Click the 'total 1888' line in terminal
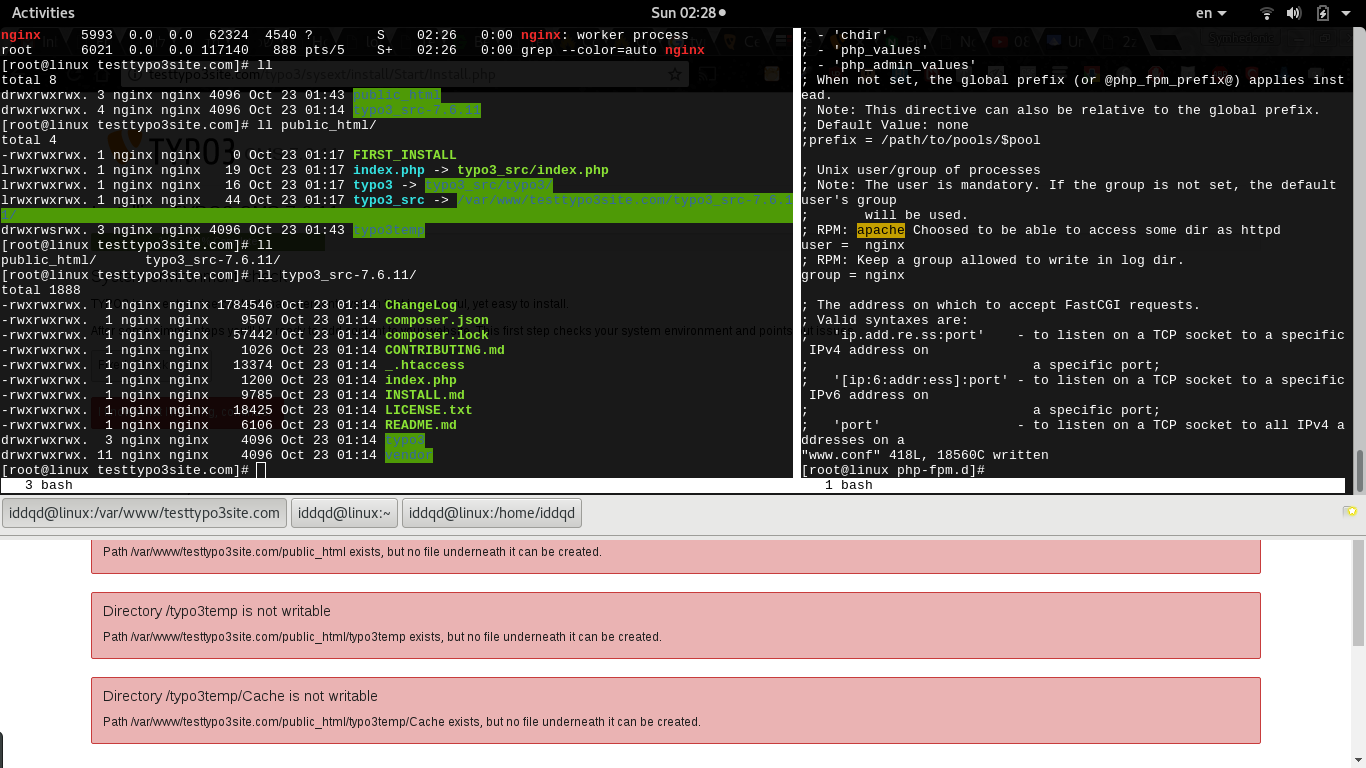The height and width of the screenshot is (768, 1366). click(40, 290)
